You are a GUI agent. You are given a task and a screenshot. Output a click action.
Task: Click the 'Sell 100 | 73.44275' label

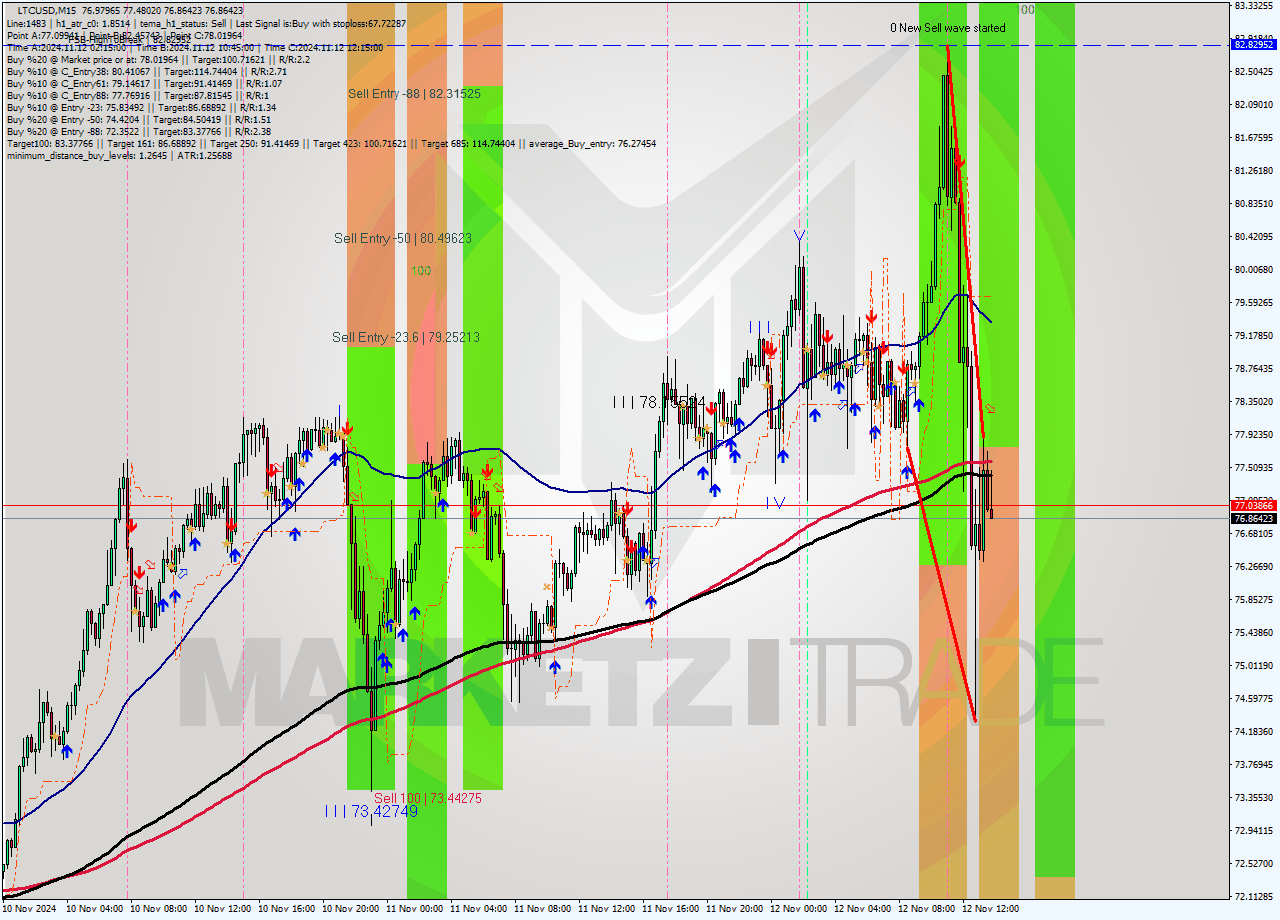tap(428, 798)
